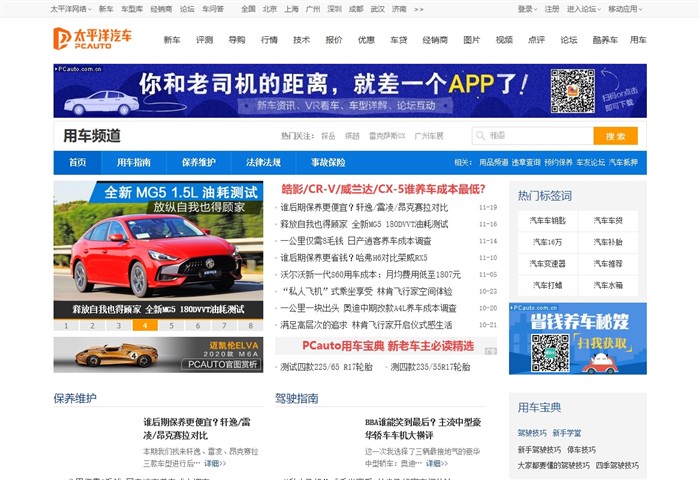This screenshot has width=700, height=480.
Task: Open article 一公里仅需8毛钱 日产逍客养车成本调查
Action: pos(356,241)
